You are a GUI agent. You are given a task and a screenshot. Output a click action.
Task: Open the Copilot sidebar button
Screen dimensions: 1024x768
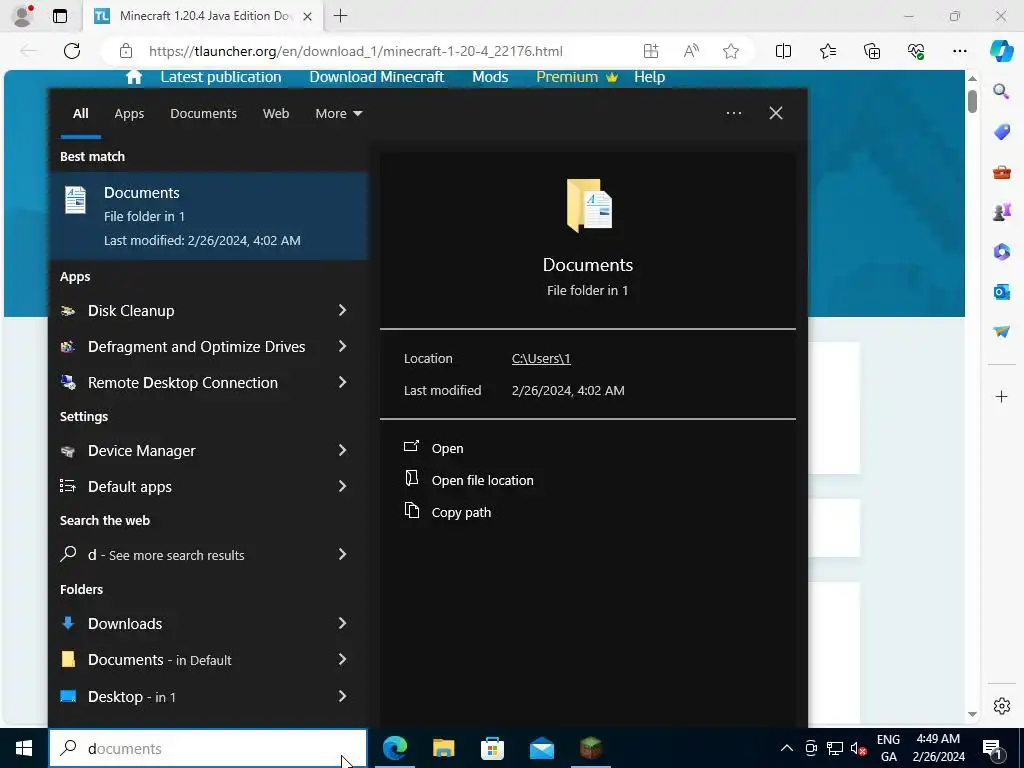1001,51
